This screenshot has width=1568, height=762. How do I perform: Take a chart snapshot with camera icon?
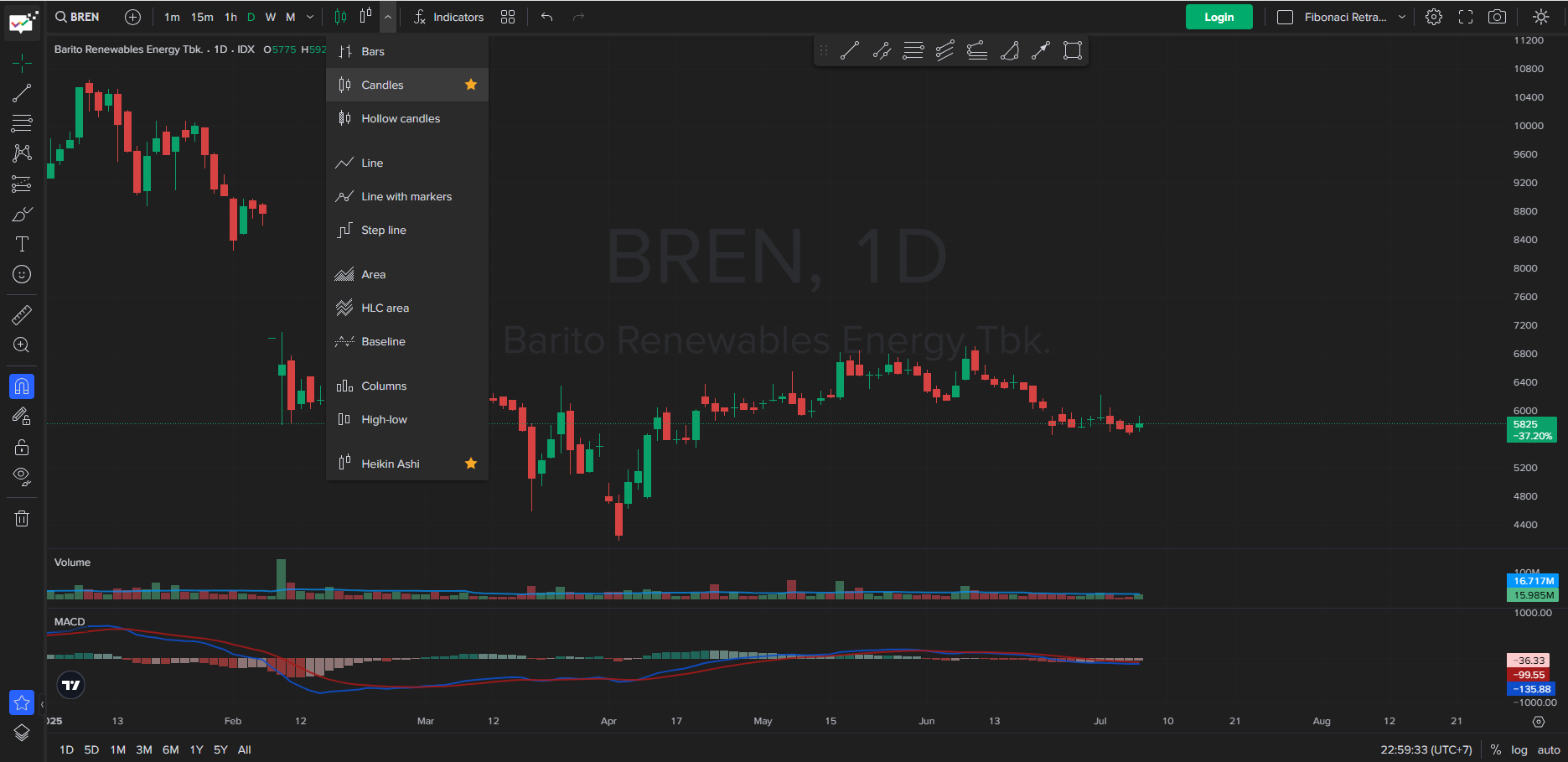[x=1497, y=17]
